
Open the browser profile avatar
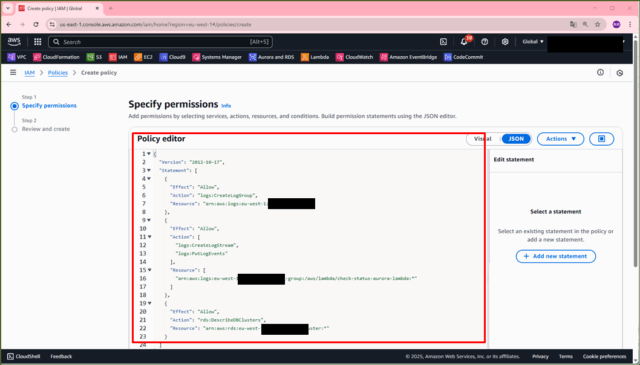pyautogui.click(x=616, y=24)
